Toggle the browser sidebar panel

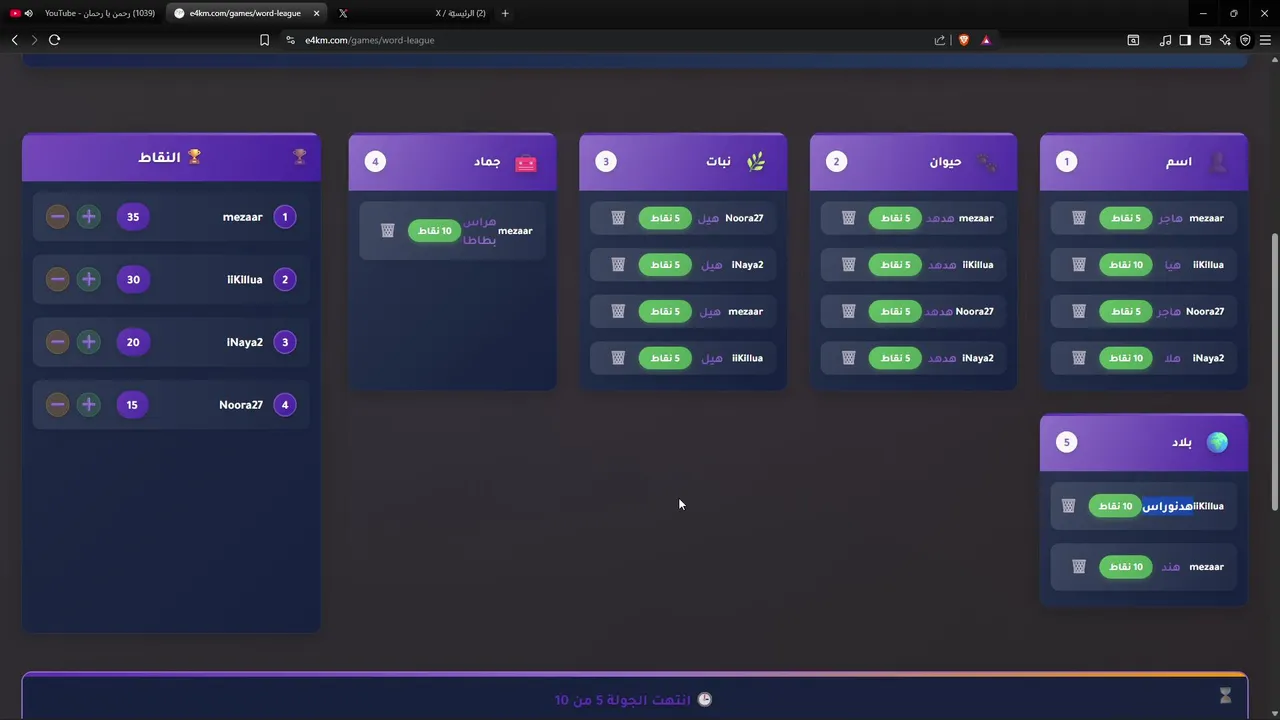1185,40
